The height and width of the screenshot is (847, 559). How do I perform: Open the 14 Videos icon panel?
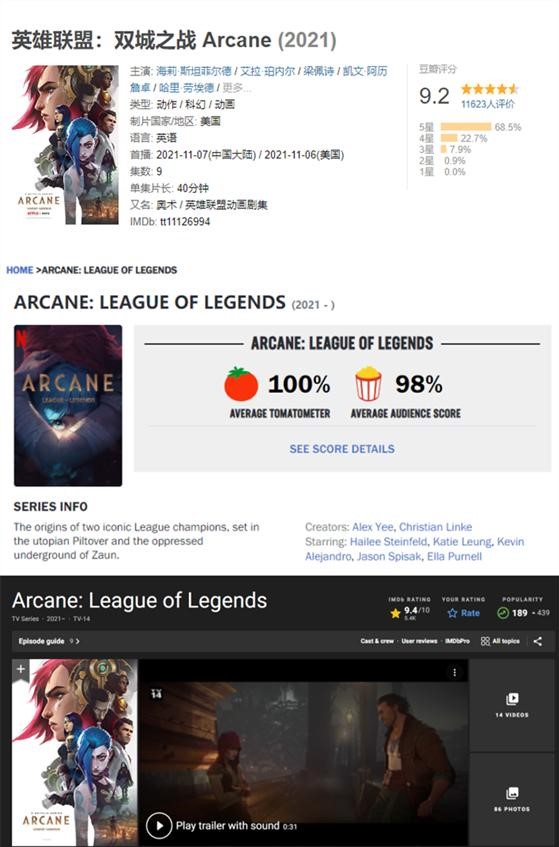[x=512, y=705]
